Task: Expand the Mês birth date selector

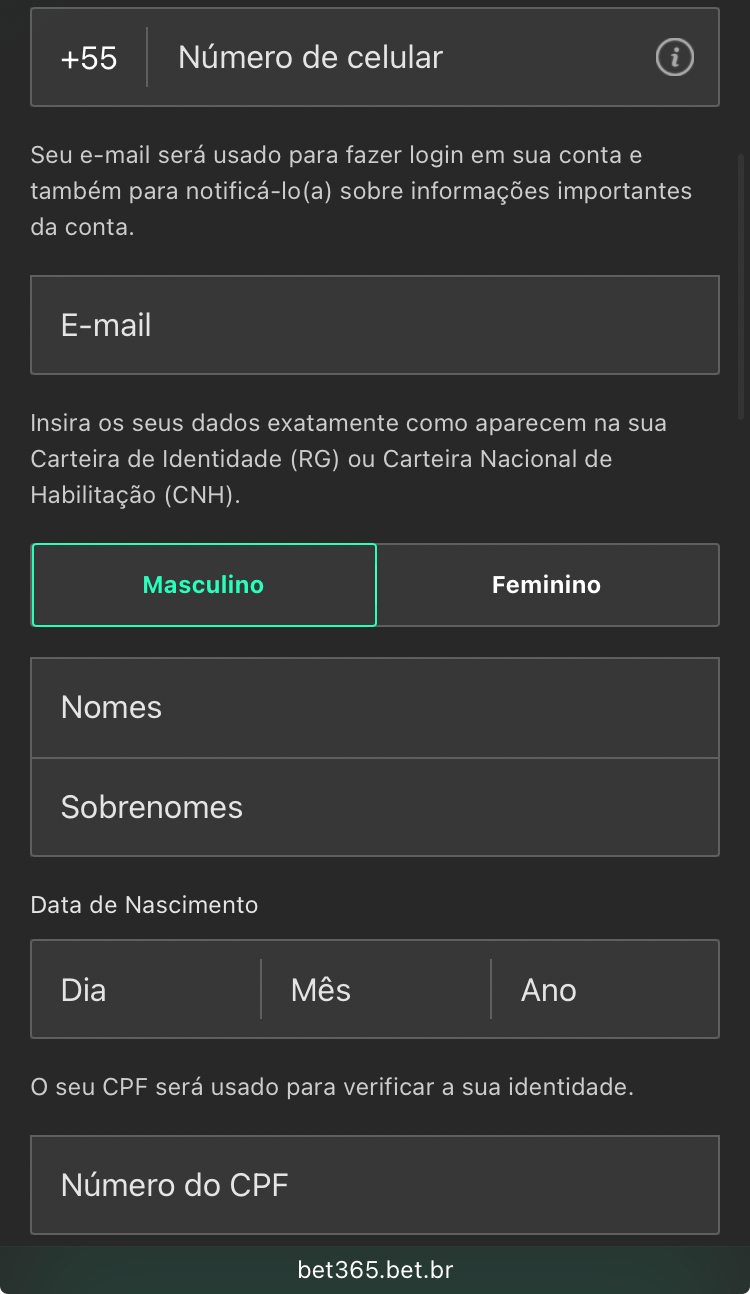Action: click(x=376, y=990)
